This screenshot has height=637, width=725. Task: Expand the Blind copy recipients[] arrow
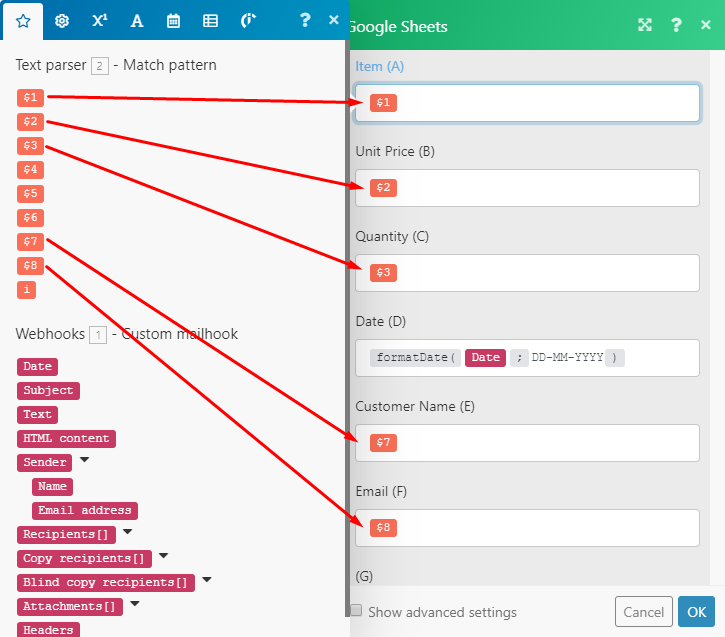(x=207, y=580)
